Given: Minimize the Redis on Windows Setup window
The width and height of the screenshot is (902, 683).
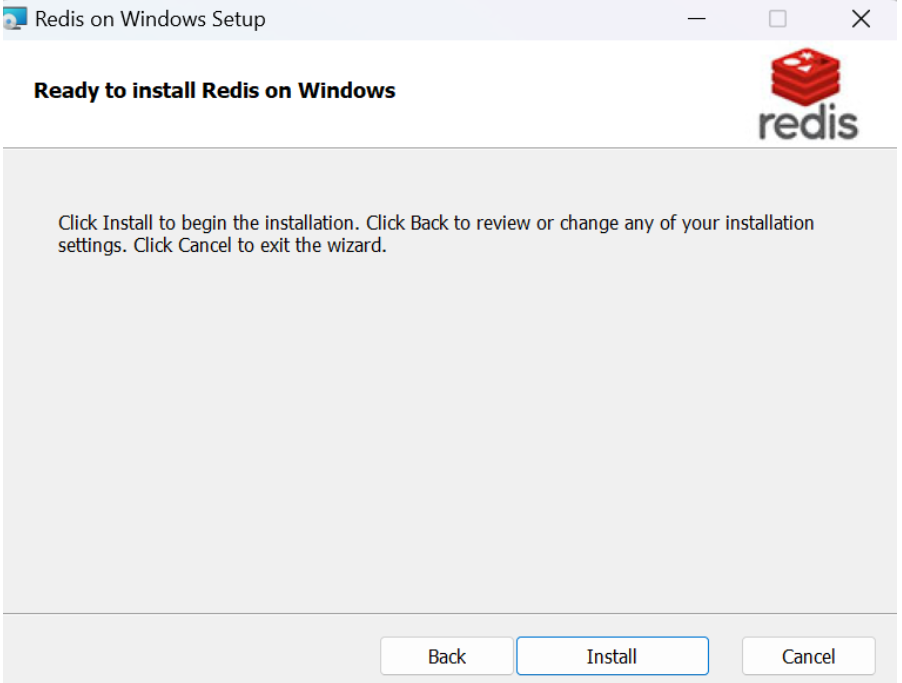Looking at the screenshot, I should pos(696,19).
